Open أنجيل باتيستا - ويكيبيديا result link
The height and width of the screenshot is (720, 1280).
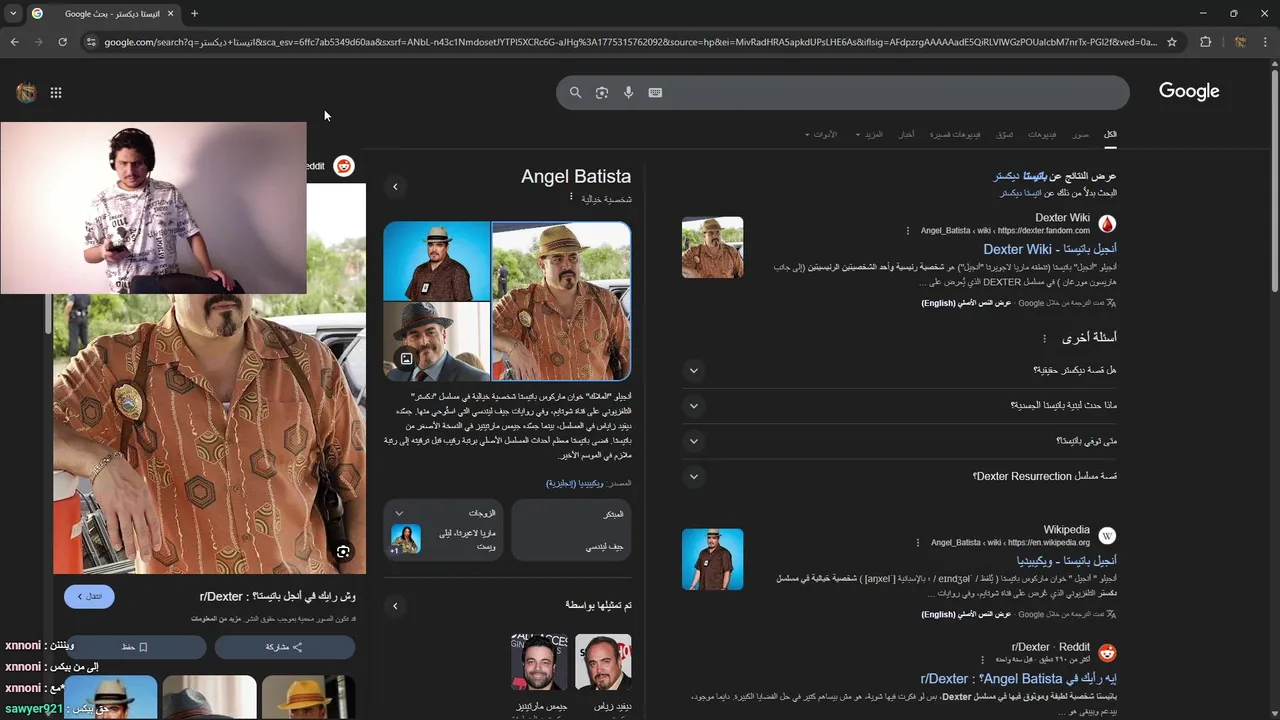tap(1066, 561)
